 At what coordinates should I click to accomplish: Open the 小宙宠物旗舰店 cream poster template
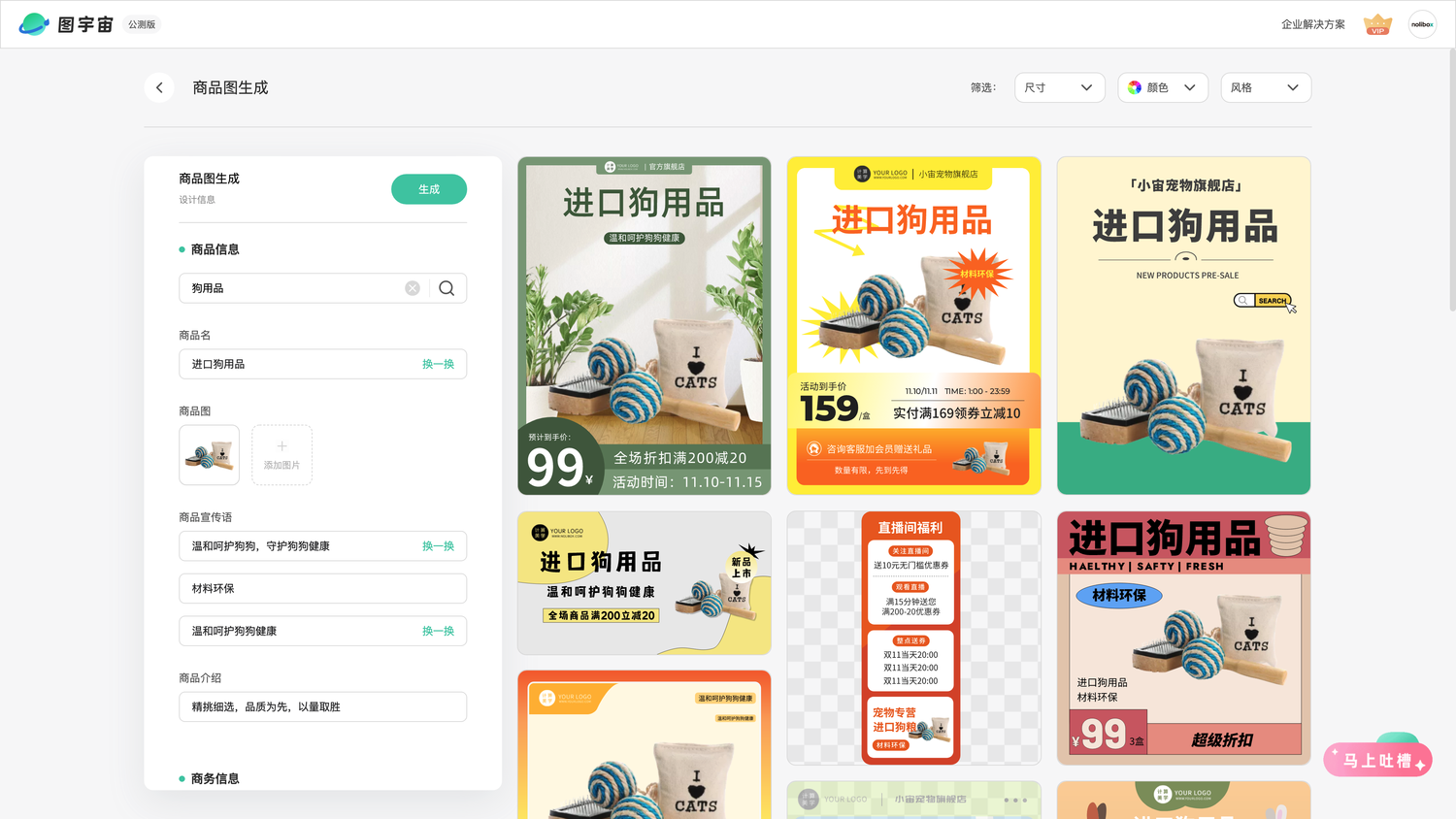coord(1183,326)
